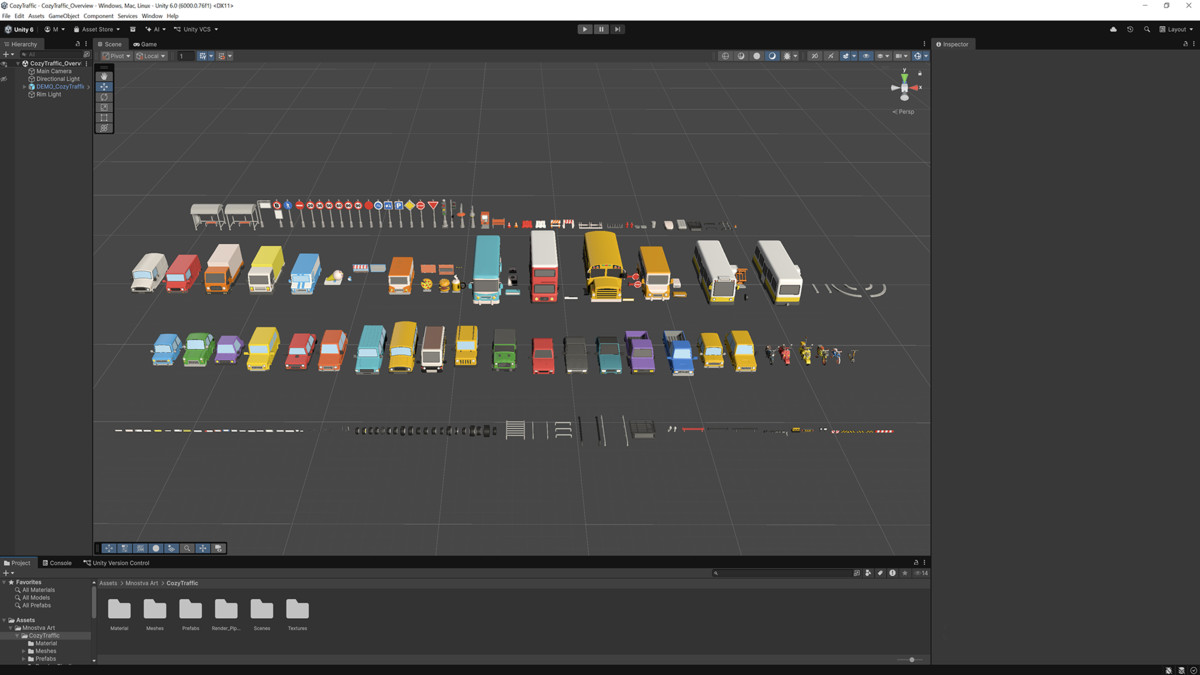Select All Materials under Favorites
The image size is (1200, 675).
click(38, 590)
